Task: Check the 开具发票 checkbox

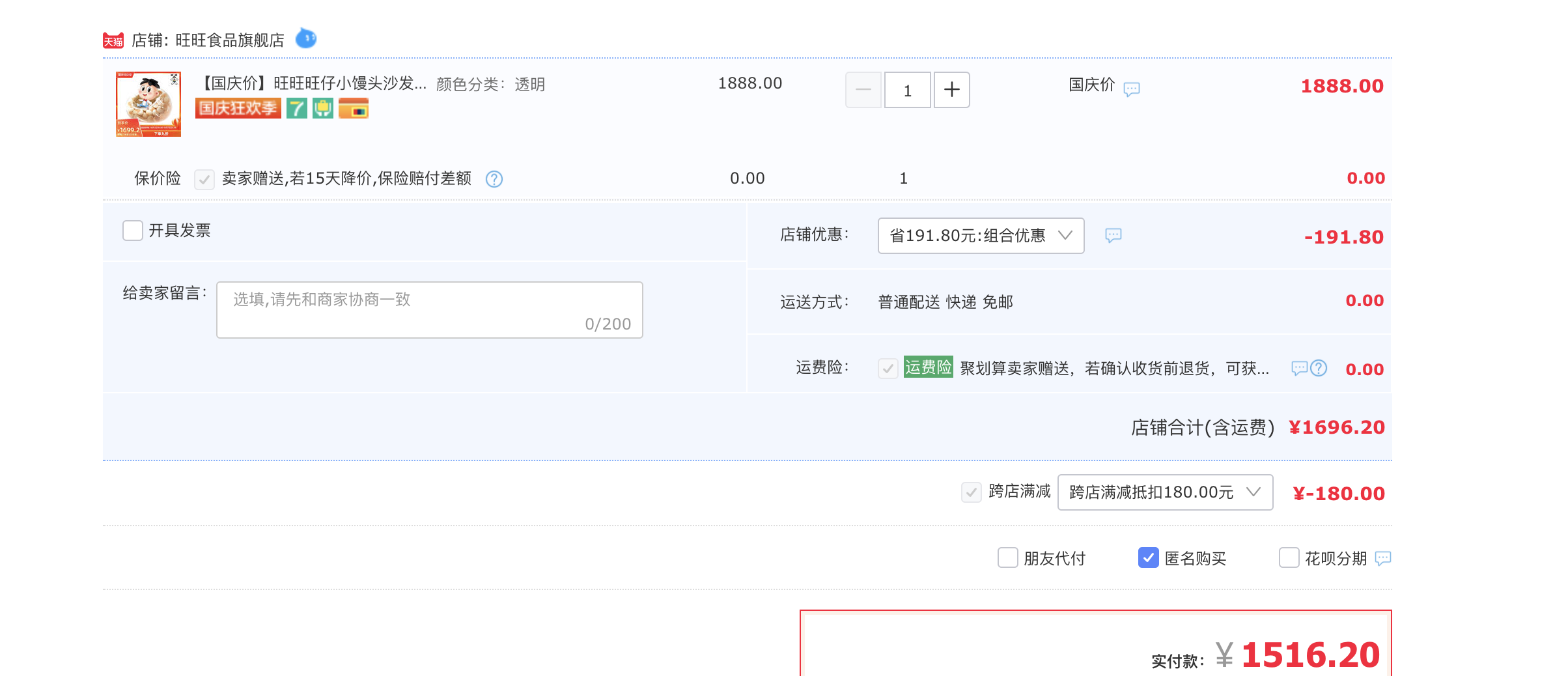Action: click(x=133, y=231)
